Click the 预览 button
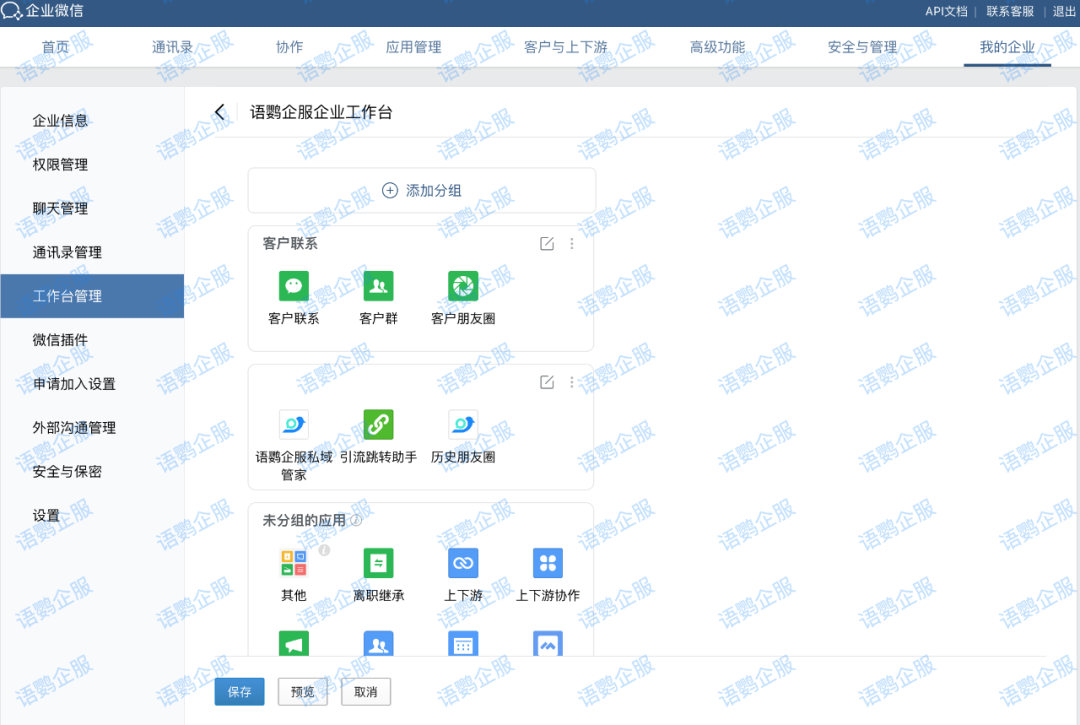 coord(302,692)
